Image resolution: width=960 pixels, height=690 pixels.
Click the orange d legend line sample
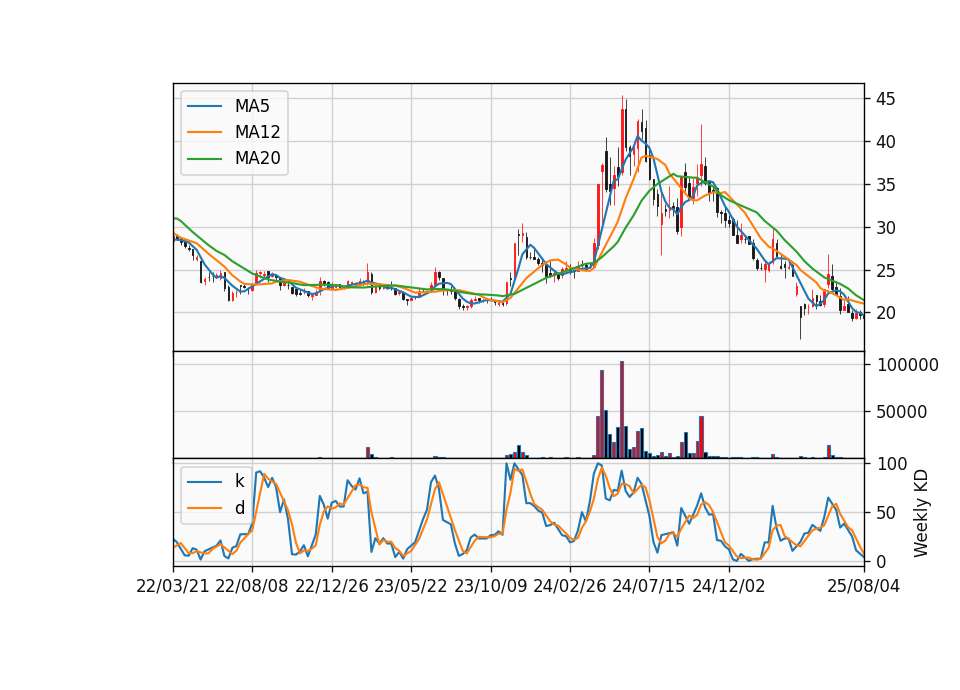click(x=204, y=508)
